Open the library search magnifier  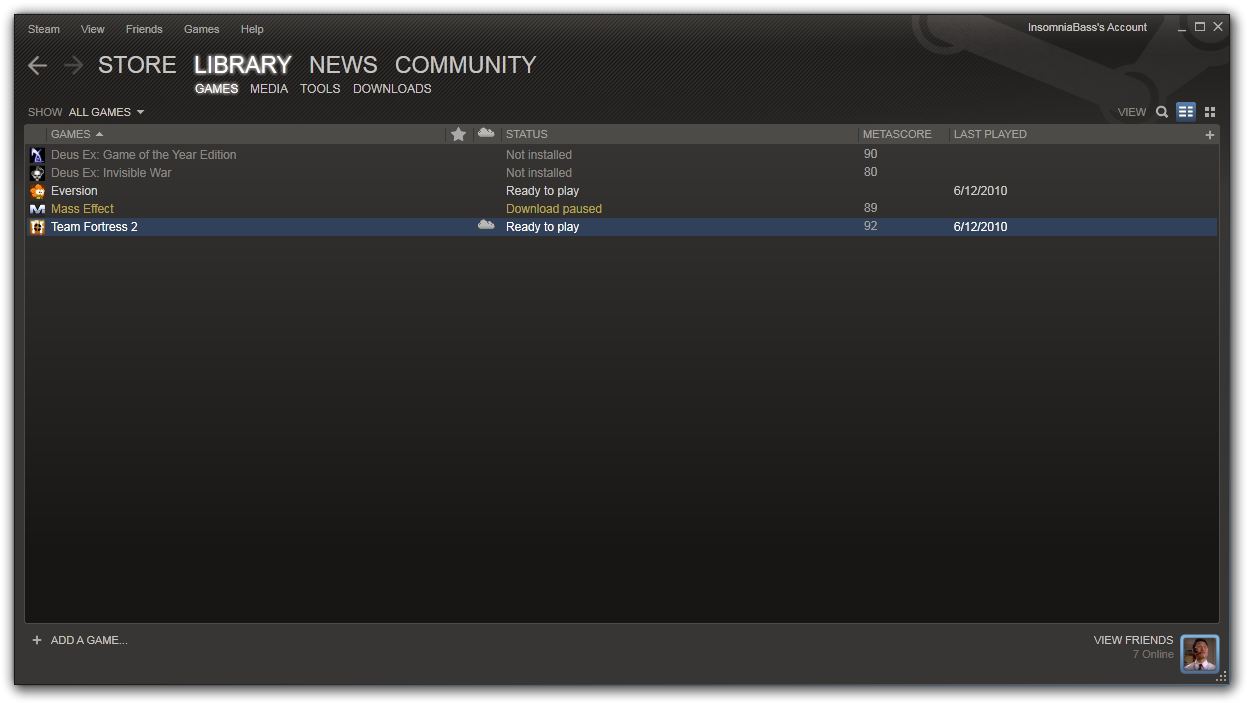tap(1162, 112)
